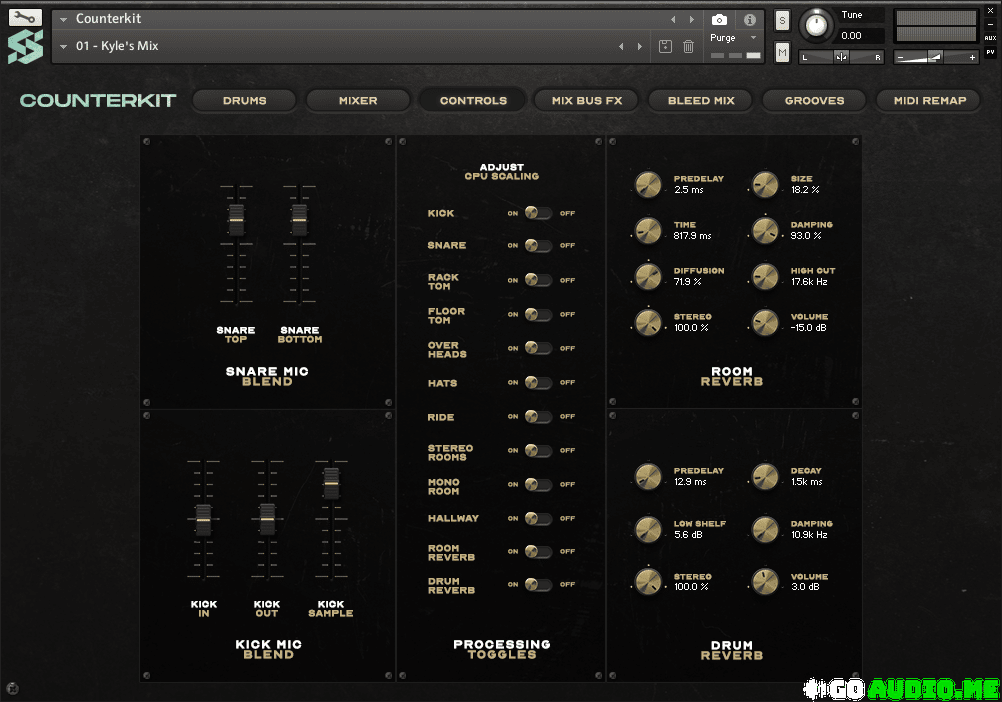This screenshot has width=1002, height=702.
Task: Click the instrument info icon
Action: (x=749, y=20)
